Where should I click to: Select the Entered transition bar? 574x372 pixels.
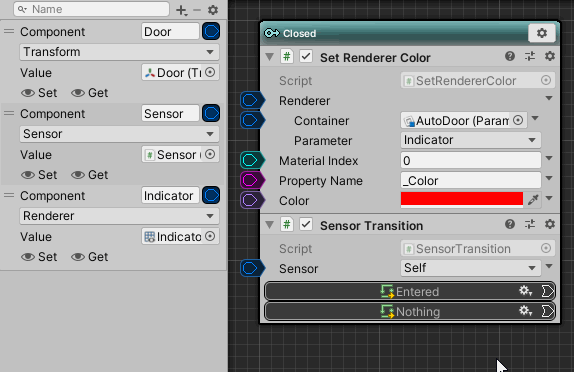pos(410,291)
